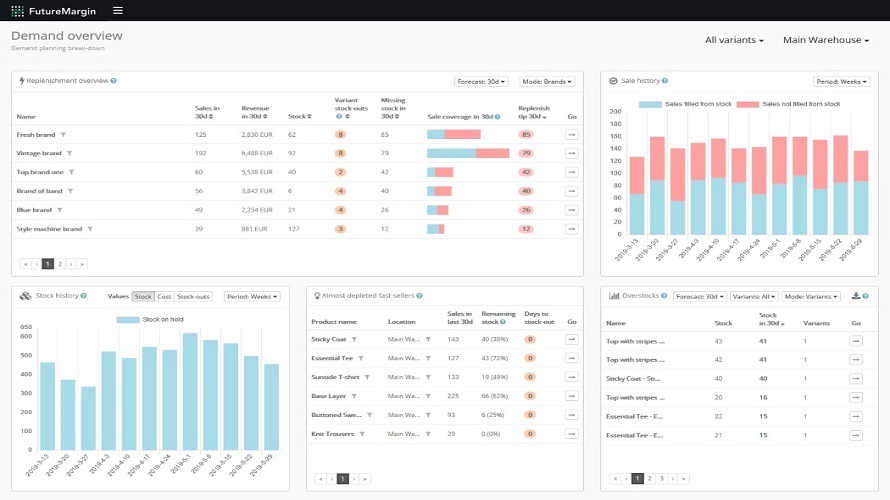Show help for Remaining stock column
The image size is (890, 500).
pos(503,322)
